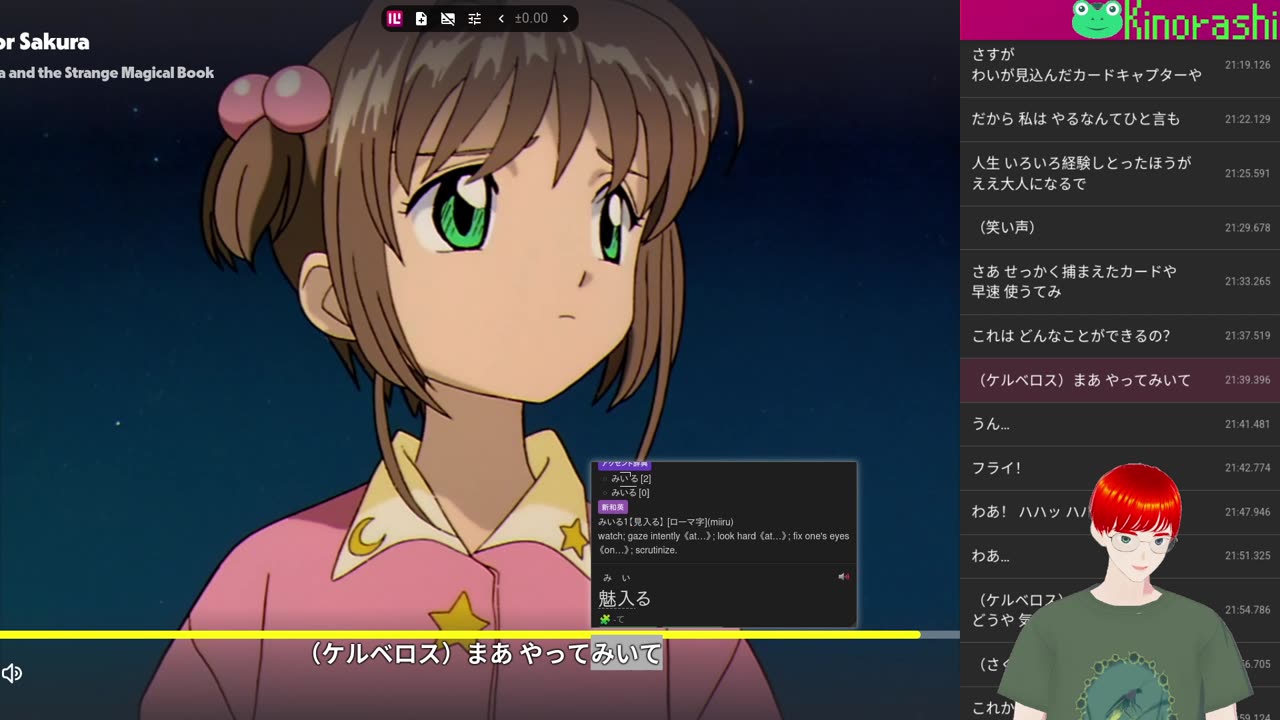Screen dimensions: 1280x720
Task: Click the word やって in video subtitle
Action: 554,653
